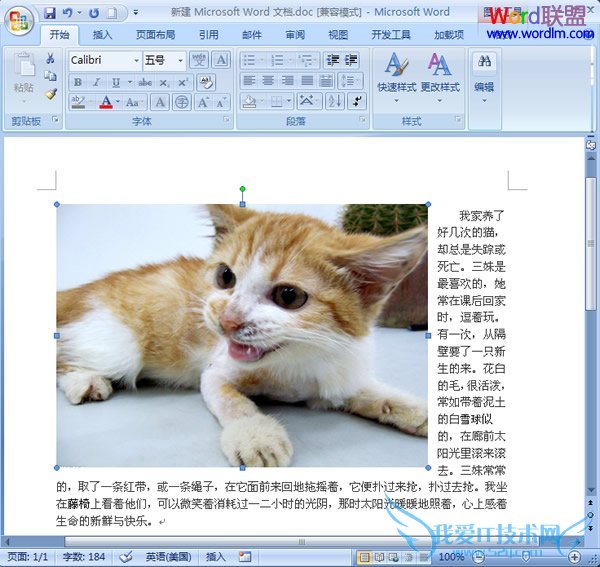Copy selection using the copy icon
The width and height of the screenshot is (600, 567).
[50, 76]
